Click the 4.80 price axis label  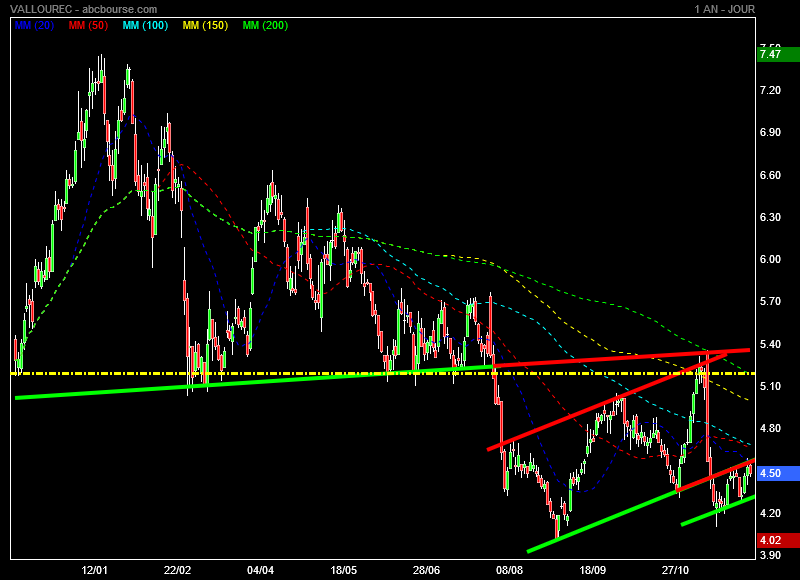coord(770,428)
